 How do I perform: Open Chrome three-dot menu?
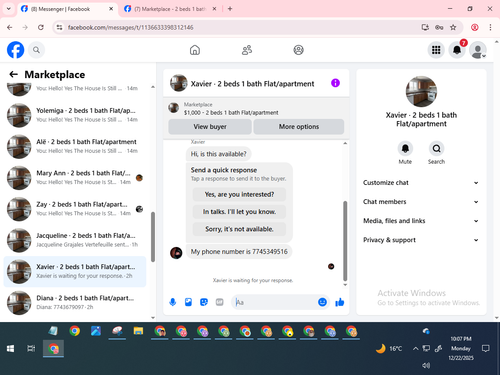point(490,27)
